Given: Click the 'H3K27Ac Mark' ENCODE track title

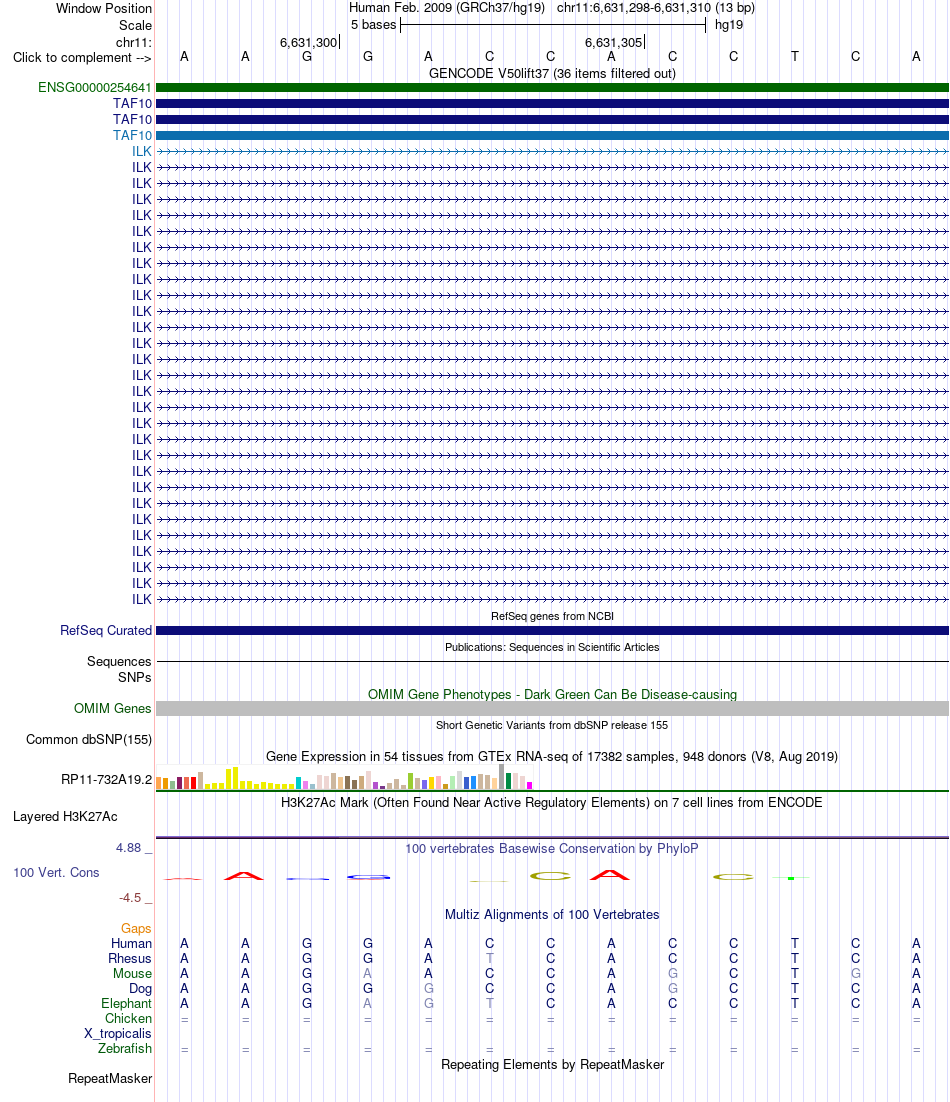Looking at the screenshot, I should click(x=552, y=803).
